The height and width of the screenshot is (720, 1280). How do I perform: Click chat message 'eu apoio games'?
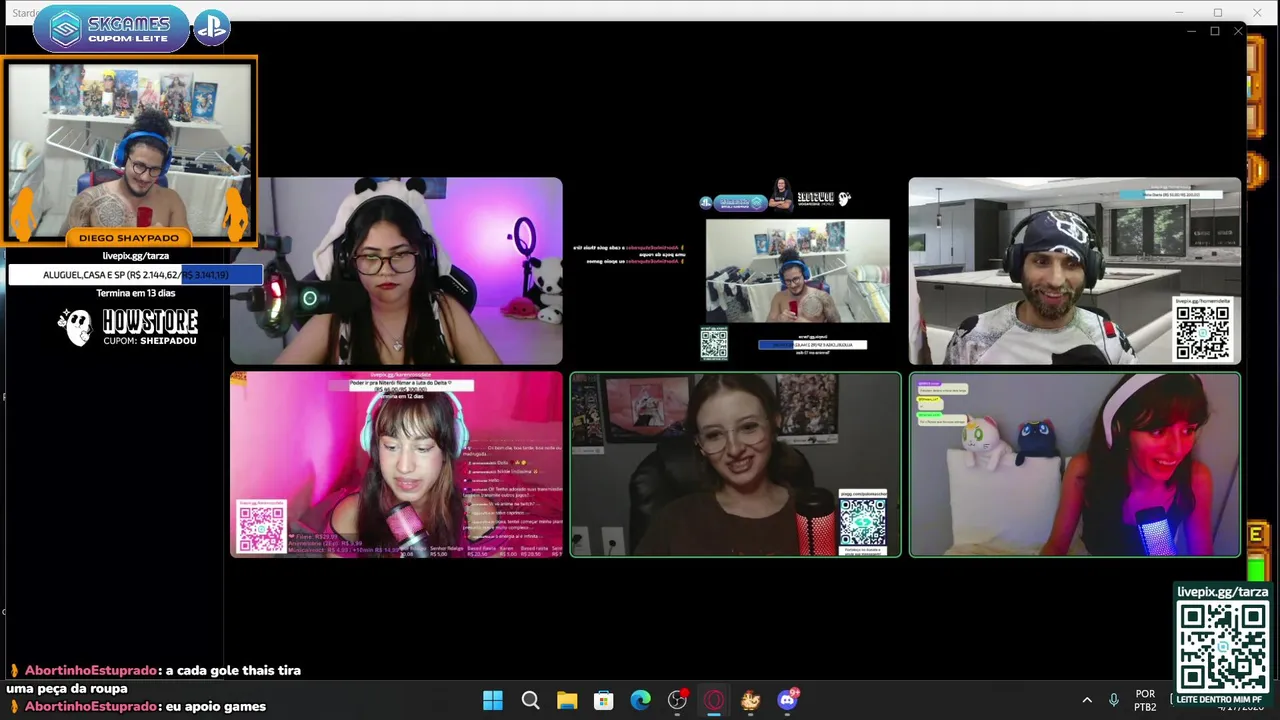pos(216,706)
